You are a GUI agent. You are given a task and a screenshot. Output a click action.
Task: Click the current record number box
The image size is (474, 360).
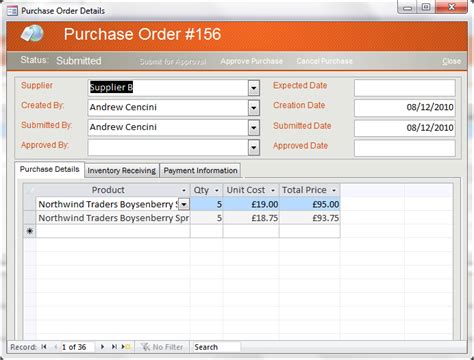click(77, 347)
